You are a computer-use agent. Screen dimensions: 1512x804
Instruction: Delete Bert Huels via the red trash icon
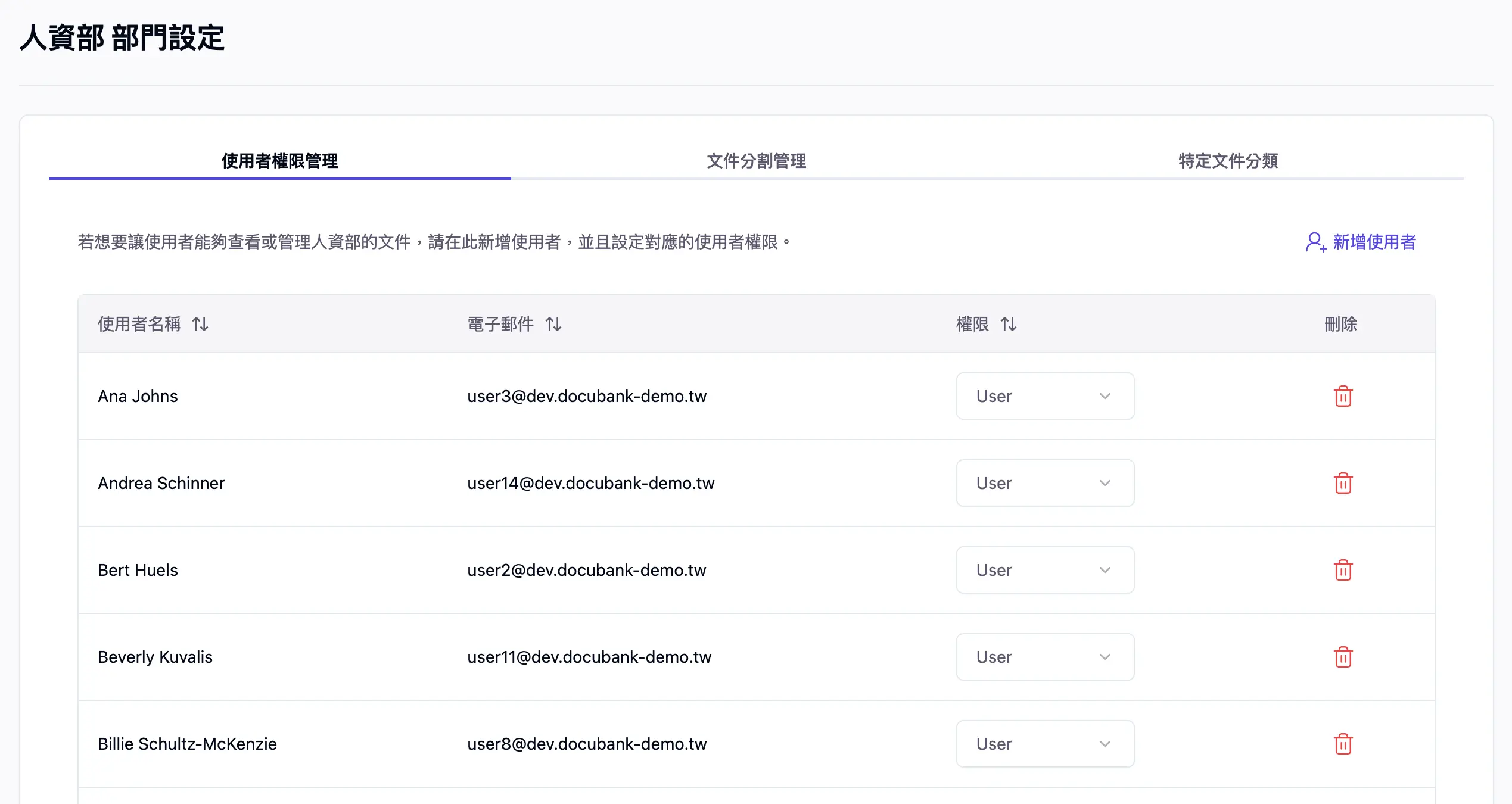tap(1343, 570)
